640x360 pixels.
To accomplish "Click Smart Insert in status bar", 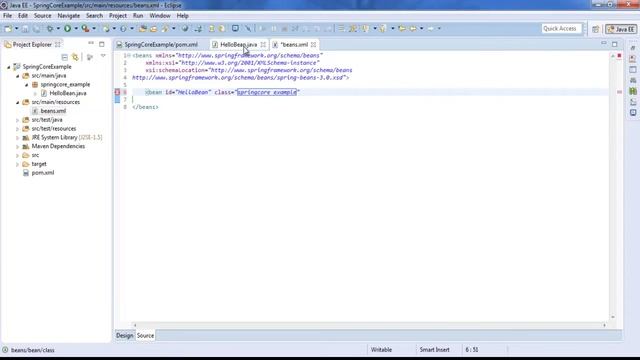I will coord(434,350).
